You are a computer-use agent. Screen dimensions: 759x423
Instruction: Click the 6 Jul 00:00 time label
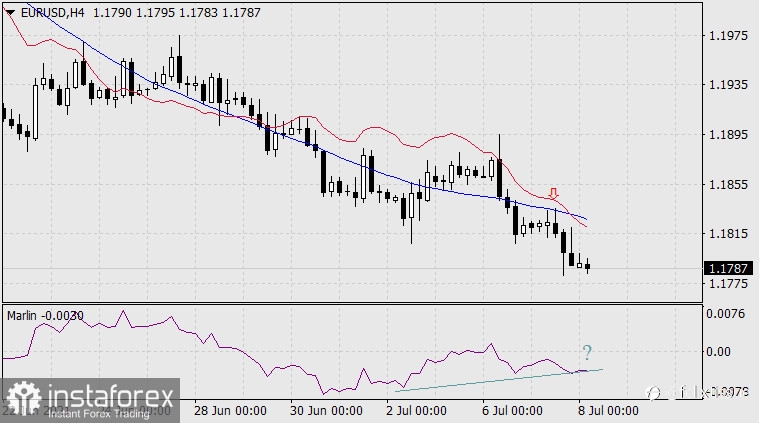pyautogui.click(x=512, y=411)
